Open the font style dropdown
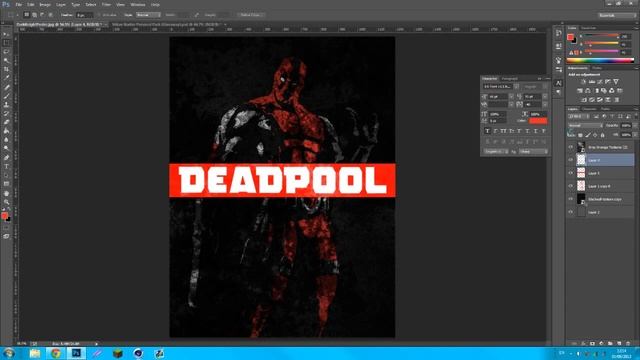The image size is (640, 360). 545,87
